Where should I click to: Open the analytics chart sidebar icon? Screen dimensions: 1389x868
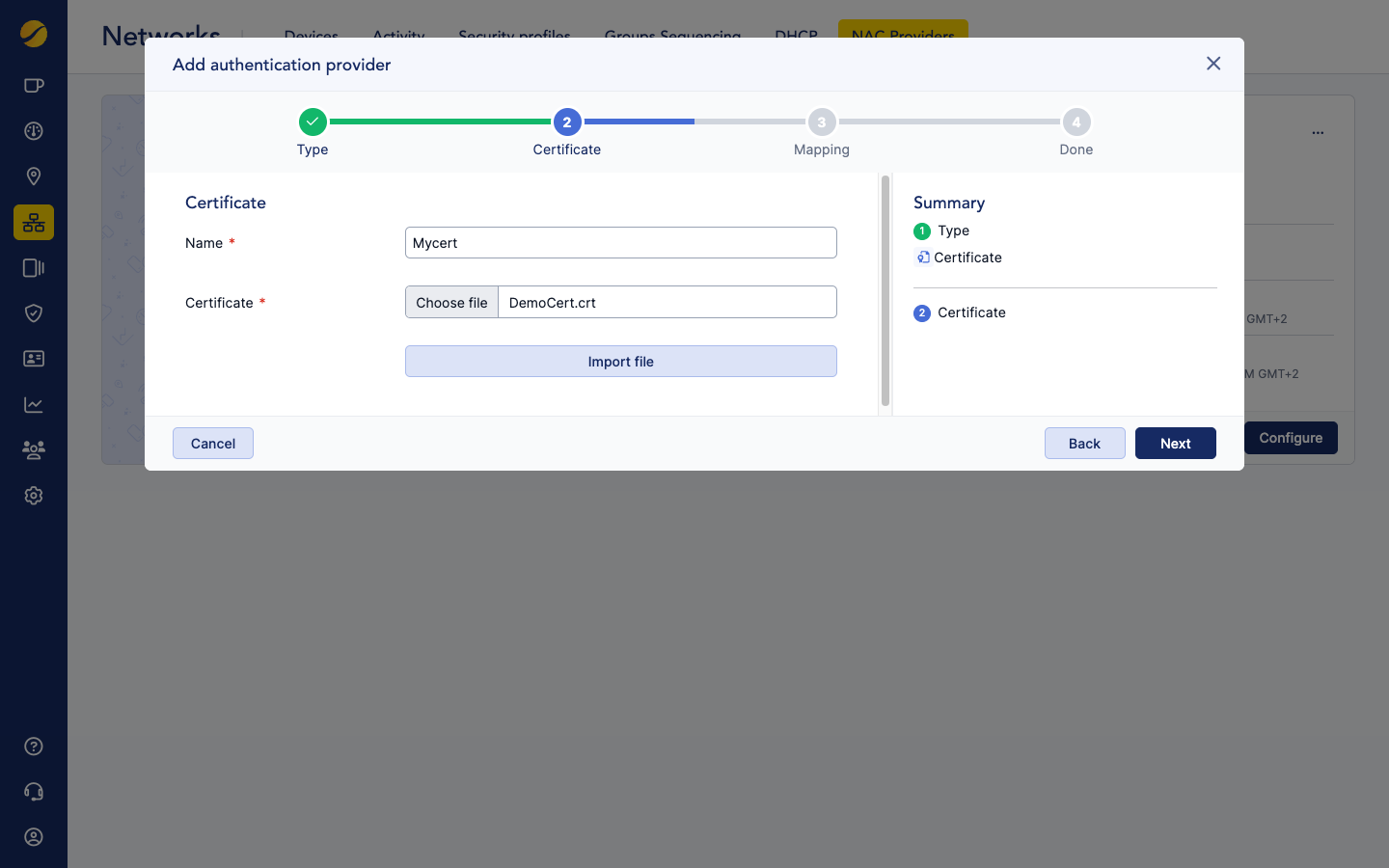[x=34, y=404]
